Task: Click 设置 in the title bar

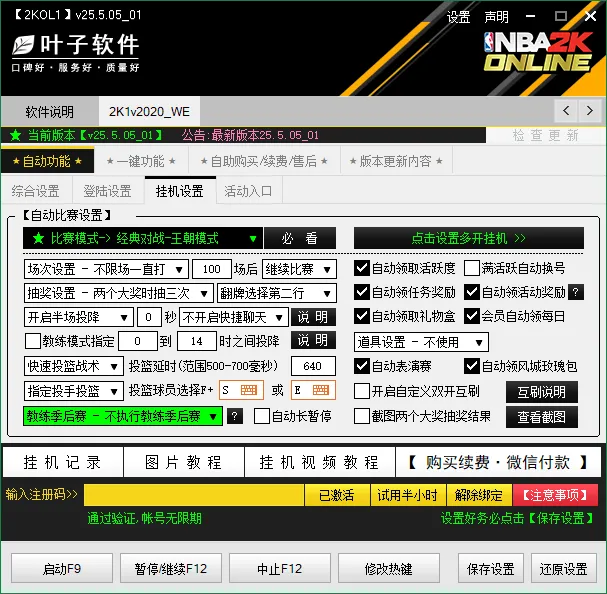Action: [459, 17]
